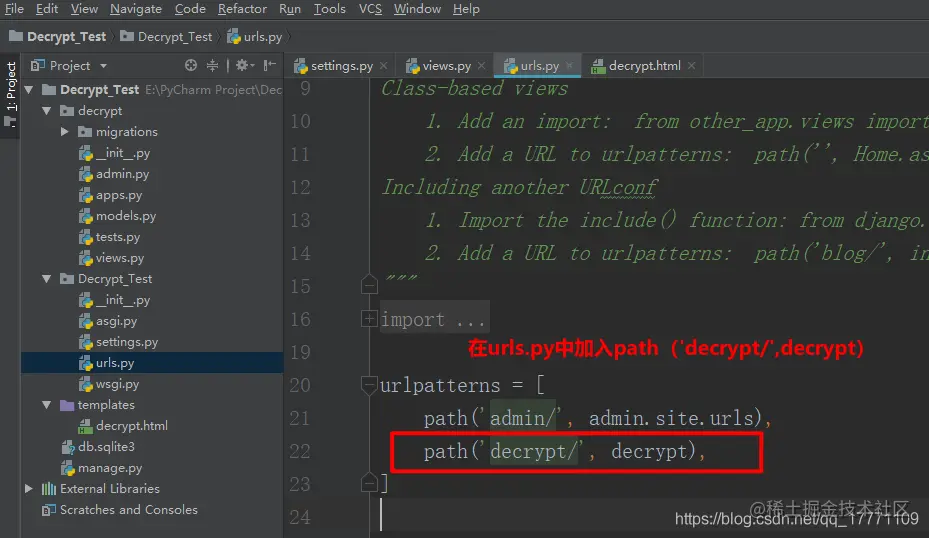The height and width of the screenshot is (538, 929).
Task: Close the views.py tab
Action: click(481, 66)
